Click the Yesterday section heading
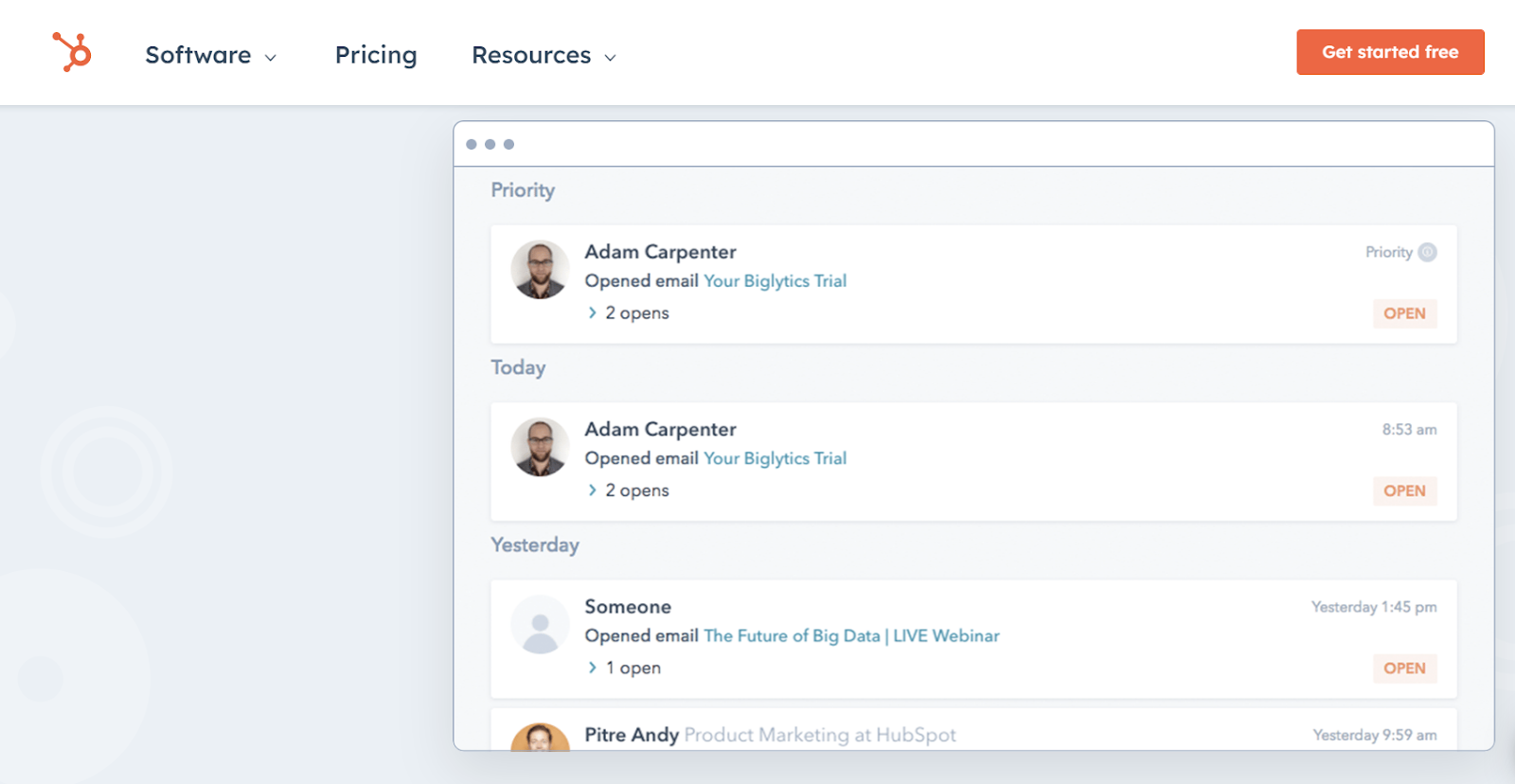This screenshot has width=1515, height=784. [535, 545]
